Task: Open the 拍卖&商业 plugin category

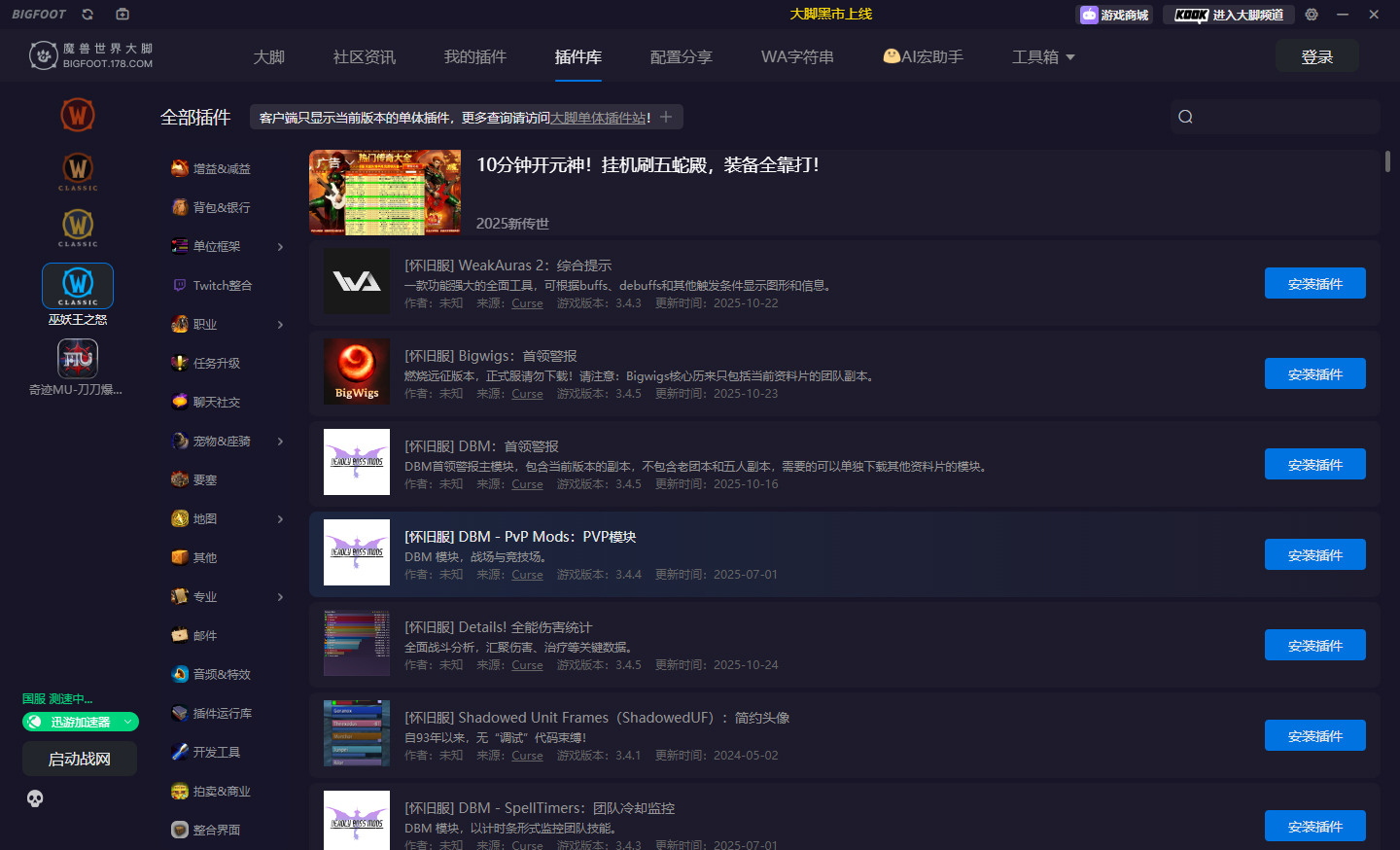Action: 211,791
